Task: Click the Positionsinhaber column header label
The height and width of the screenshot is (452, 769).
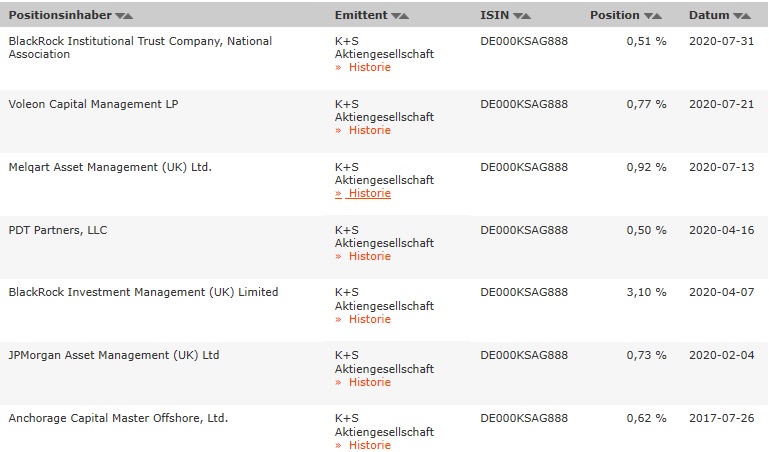Action: 59,16
